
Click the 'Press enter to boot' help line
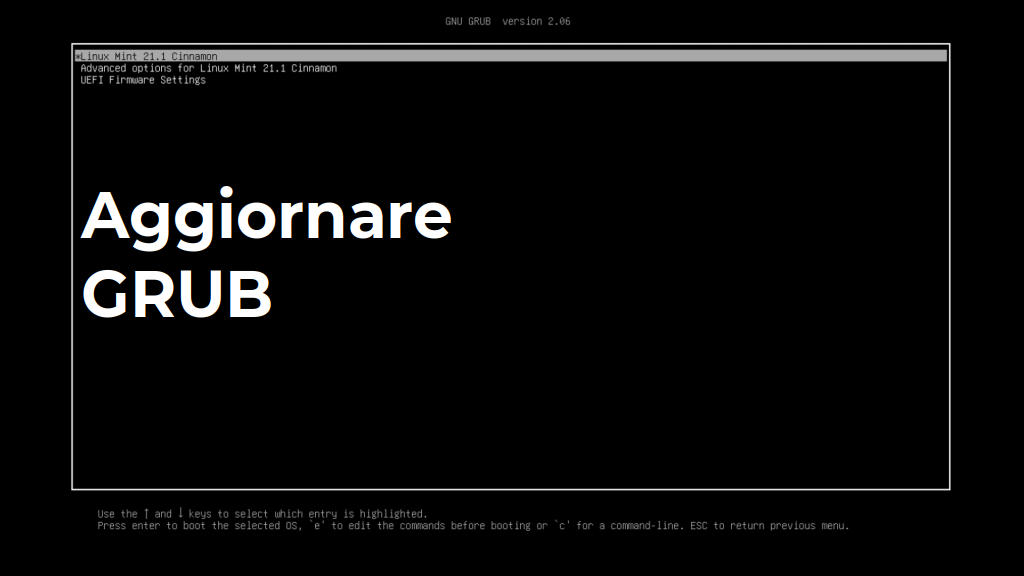click(x=473, y=526)
